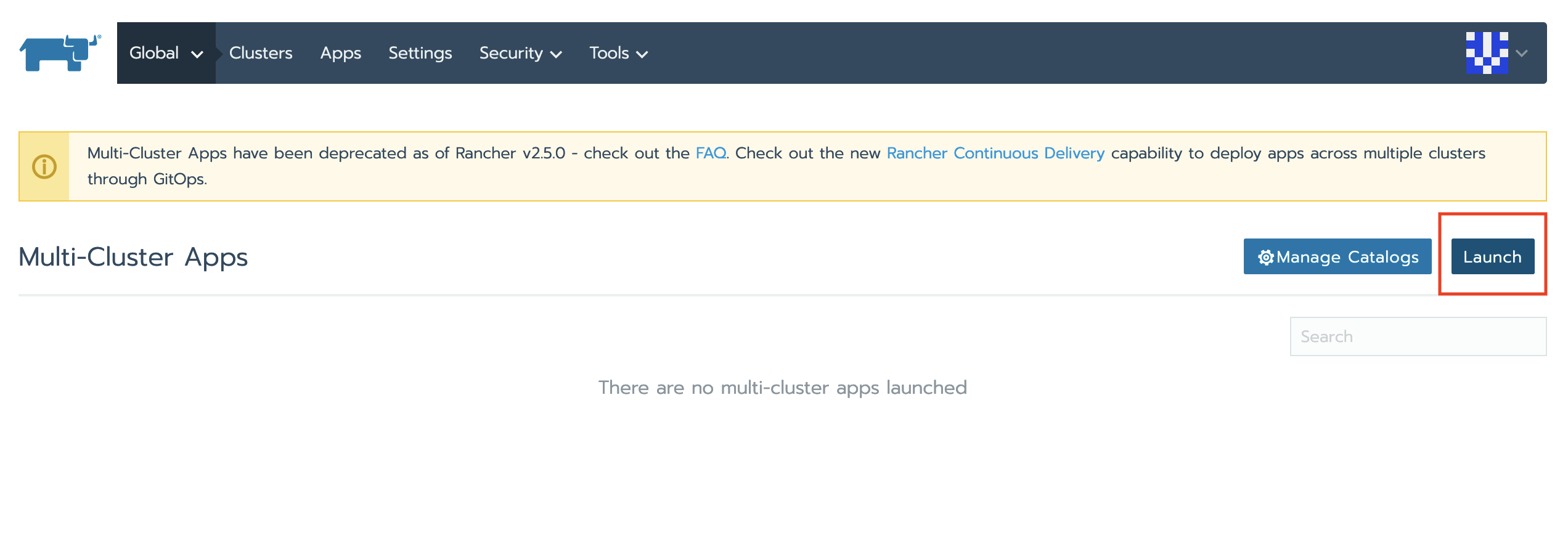
Task: Open the Rancher Continuous Delivery link
Action: [x=995, y=153]
